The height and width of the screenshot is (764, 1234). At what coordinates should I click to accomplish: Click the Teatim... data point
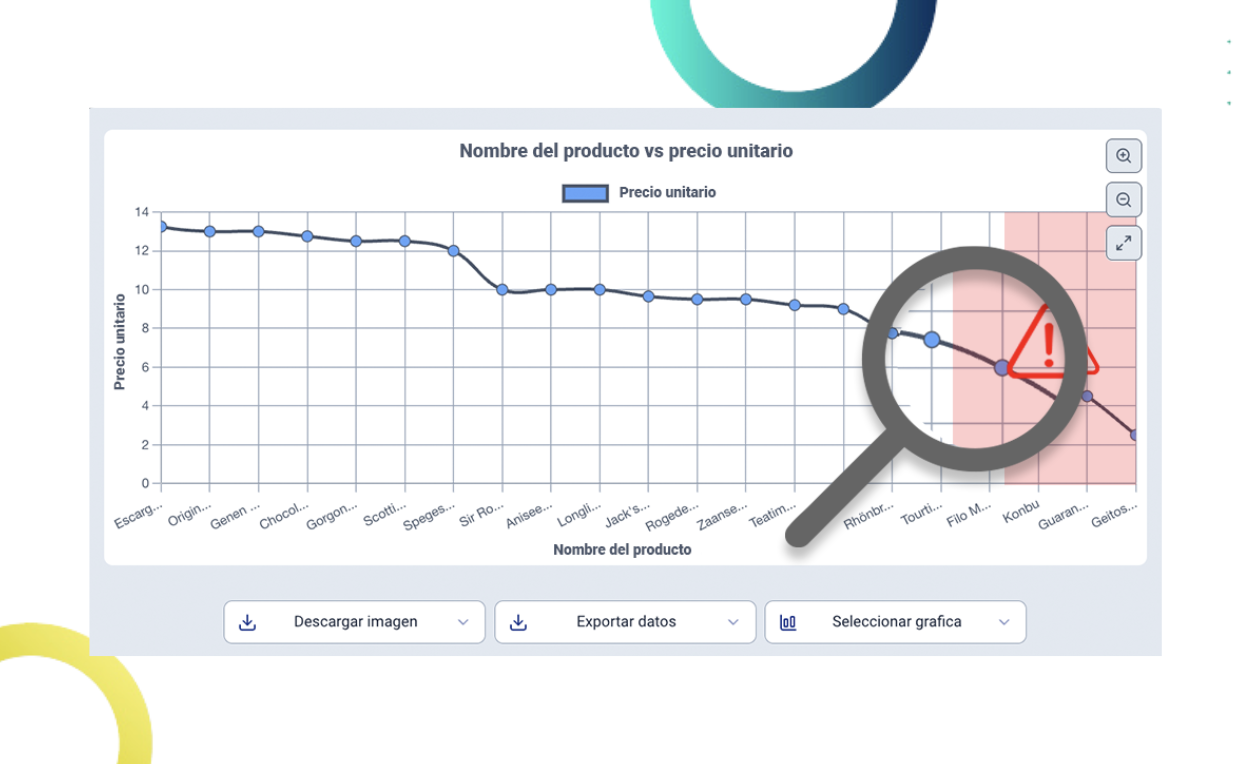pyautogui.click(x=795, y=305)
